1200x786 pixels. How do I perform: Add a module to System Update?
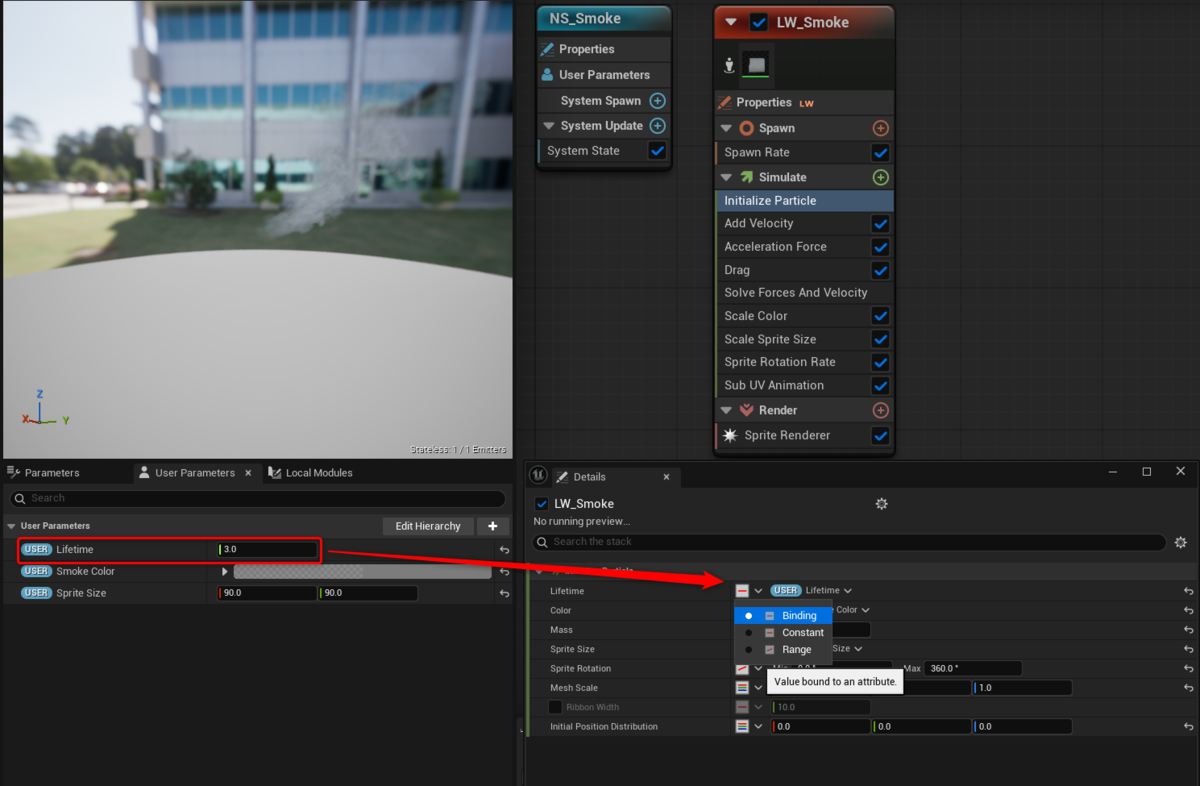point(657,126)
